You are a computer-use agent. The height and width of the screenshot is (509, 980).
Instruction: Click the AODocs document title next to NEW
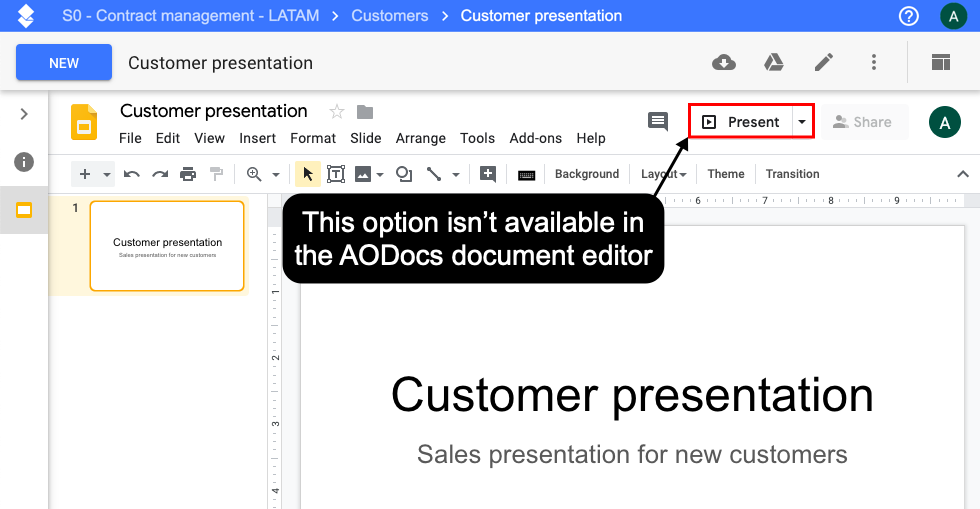221,63
